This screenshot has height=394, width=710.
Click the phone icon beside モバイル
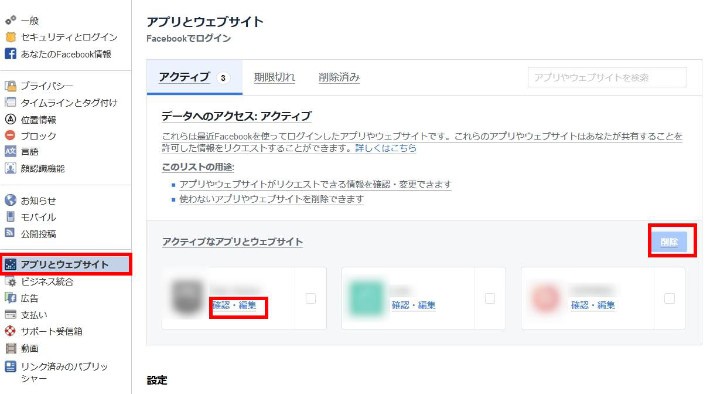click(10, 217)
